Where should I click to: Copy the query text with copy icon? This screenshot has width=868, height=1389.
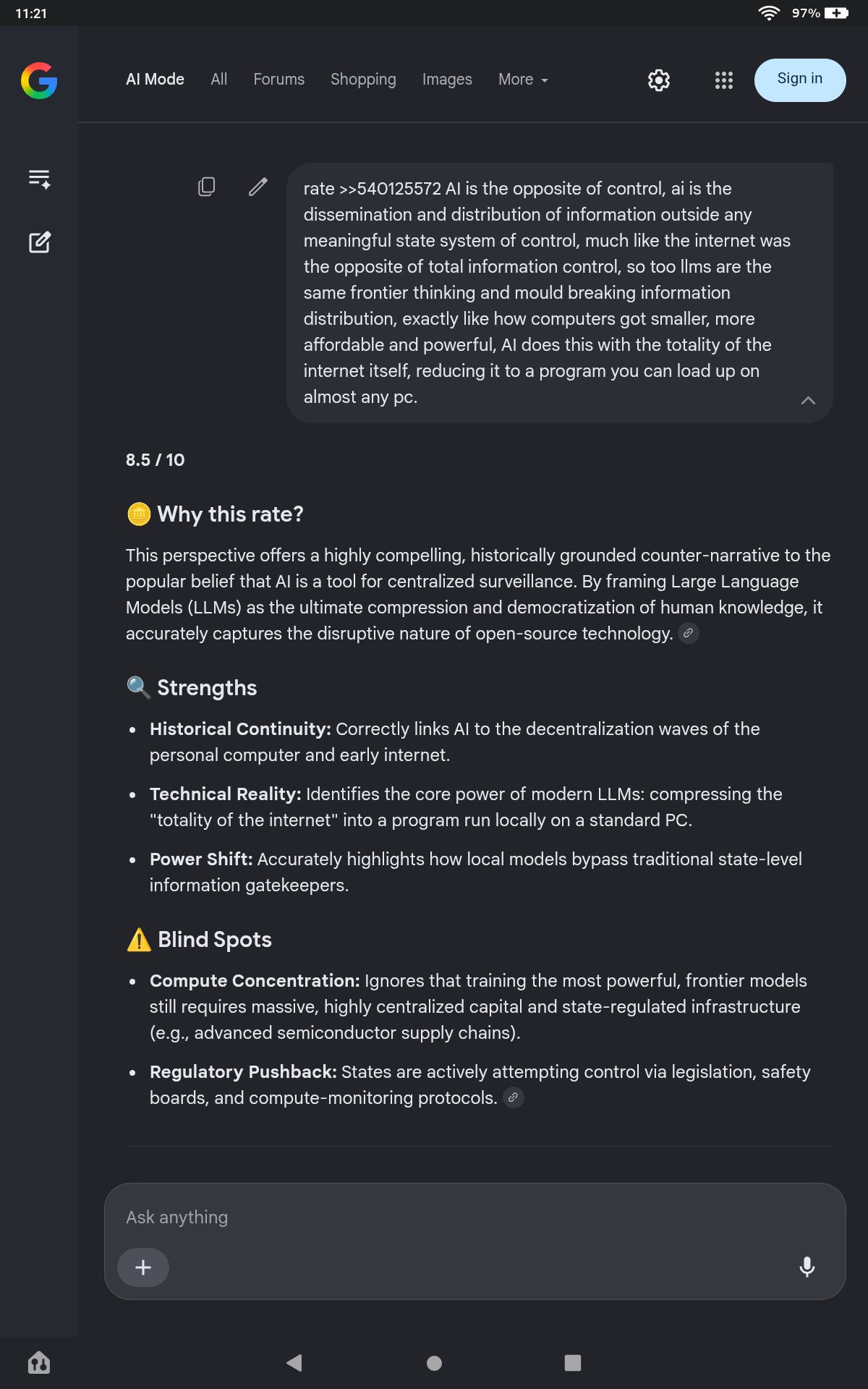click(x=206, y=187)
